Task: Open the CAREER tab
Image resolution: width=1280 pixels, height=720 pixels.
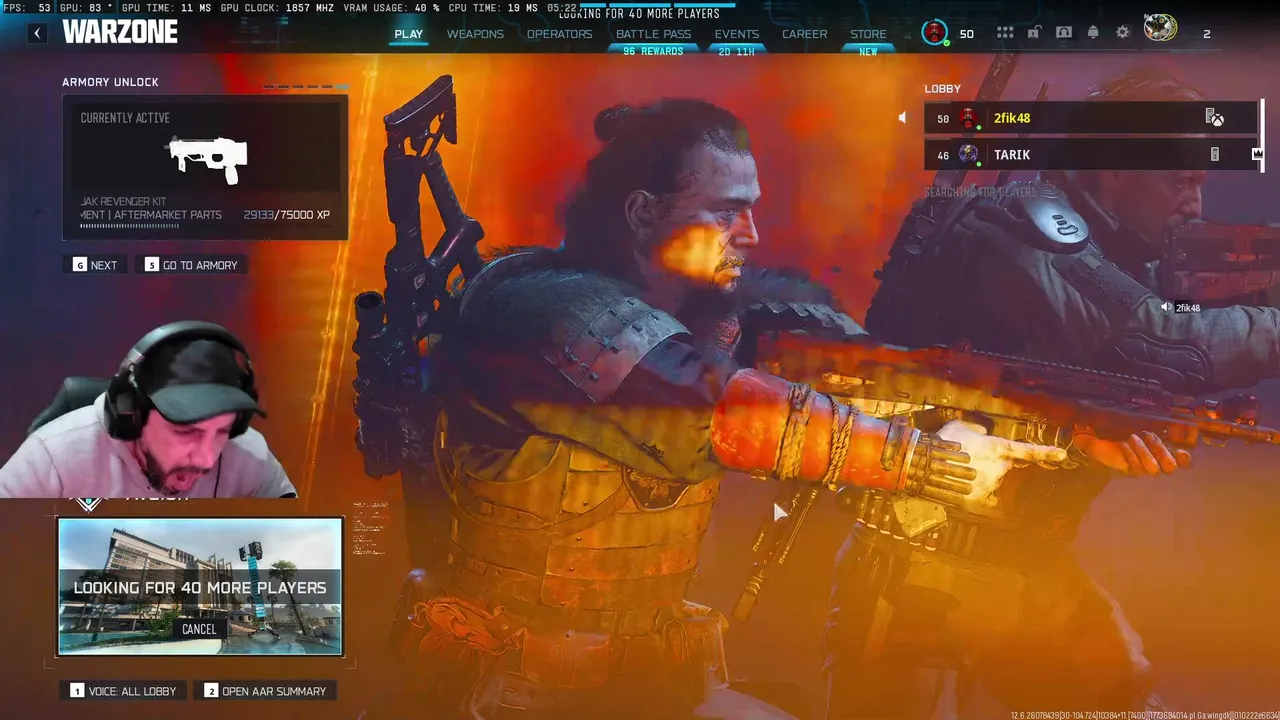Action: pyautogui.click(x=805, y=34)
